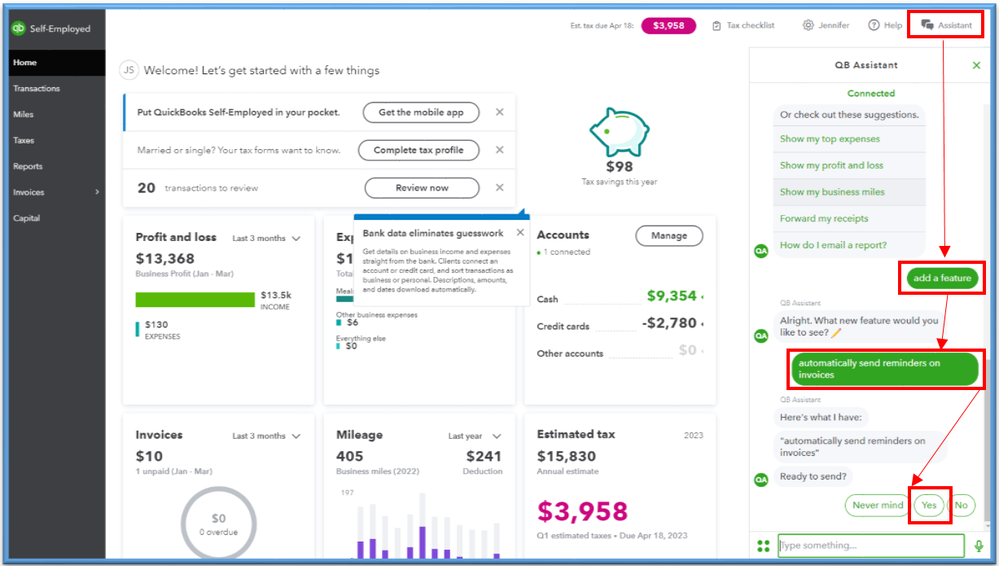Click the $241 mileage deduction
Screen dimensions: 999x566
pyautogui.click(x=484, y=456)
